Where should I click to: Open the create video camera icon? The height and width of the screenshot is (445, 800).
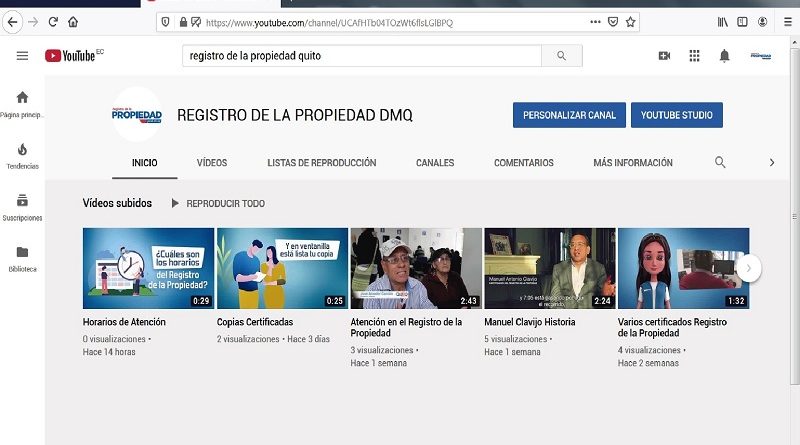[x=664, y=56]
